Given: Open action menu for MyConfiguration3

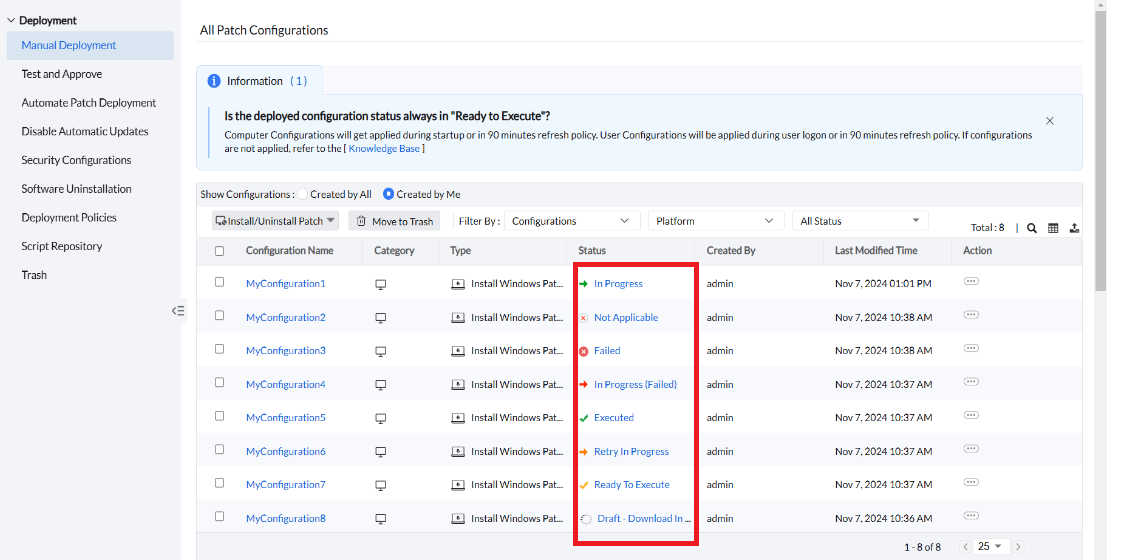Looking at the screenshot, I should click(x=971, y=348).
